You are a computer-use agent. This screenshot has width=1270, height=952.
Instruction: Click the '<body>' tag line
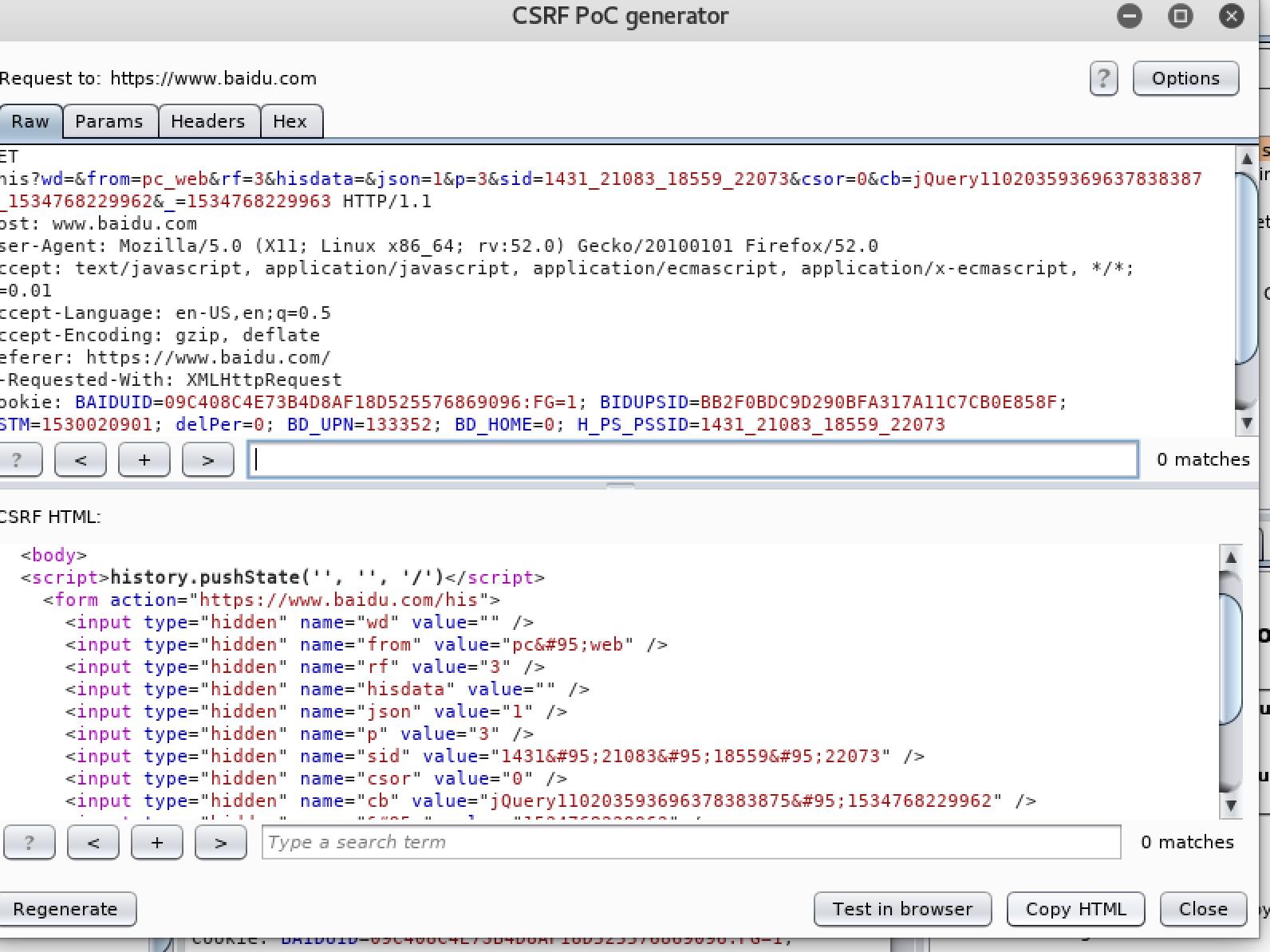click(53, 555)
